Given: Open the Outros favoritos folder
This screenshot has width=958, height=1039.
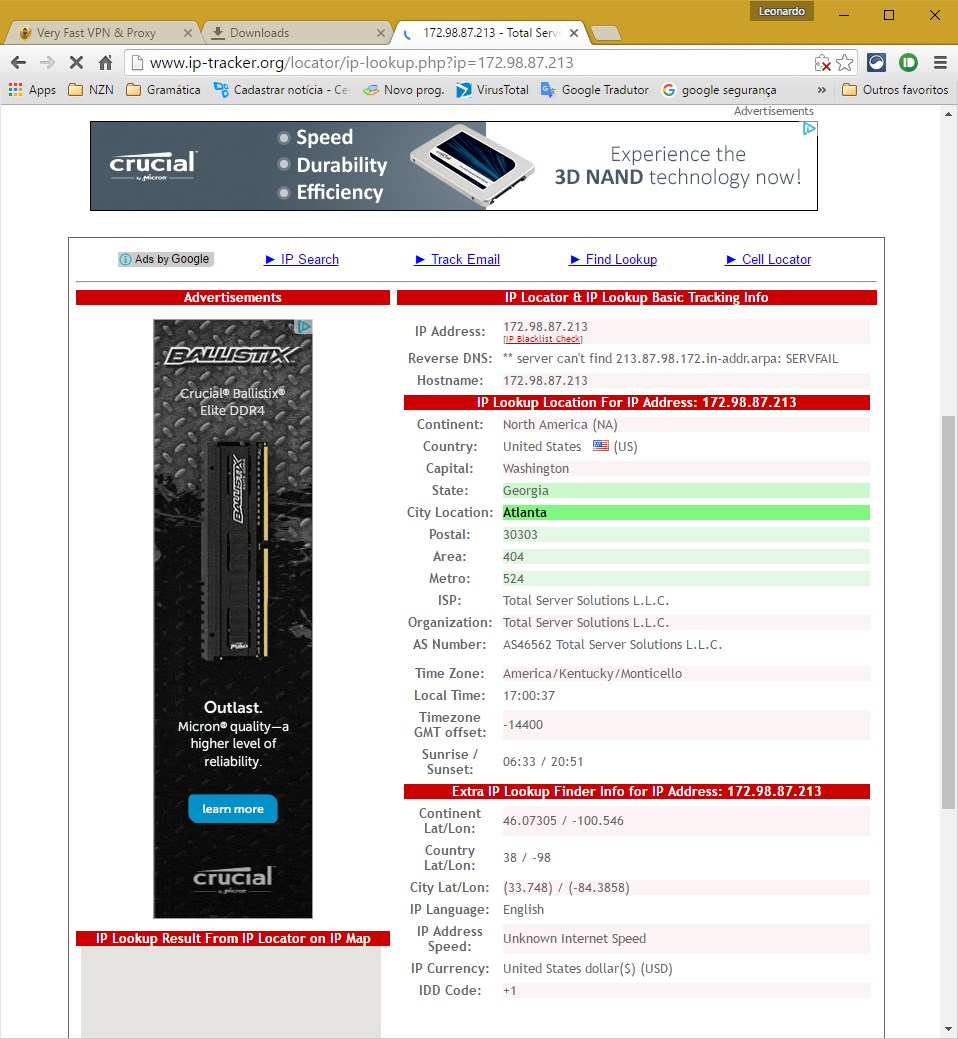Looking at the screenshot, I should coord(895,89).
